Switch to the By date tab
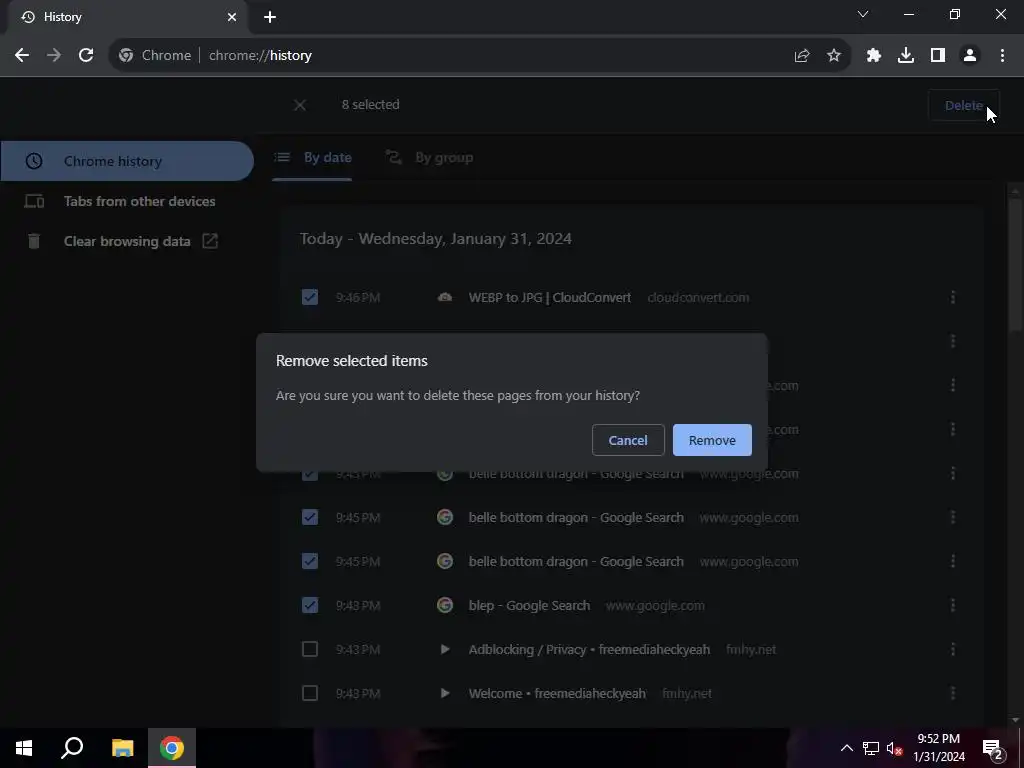The width and height of the screenshot is (1024, 768). point(313,157)
